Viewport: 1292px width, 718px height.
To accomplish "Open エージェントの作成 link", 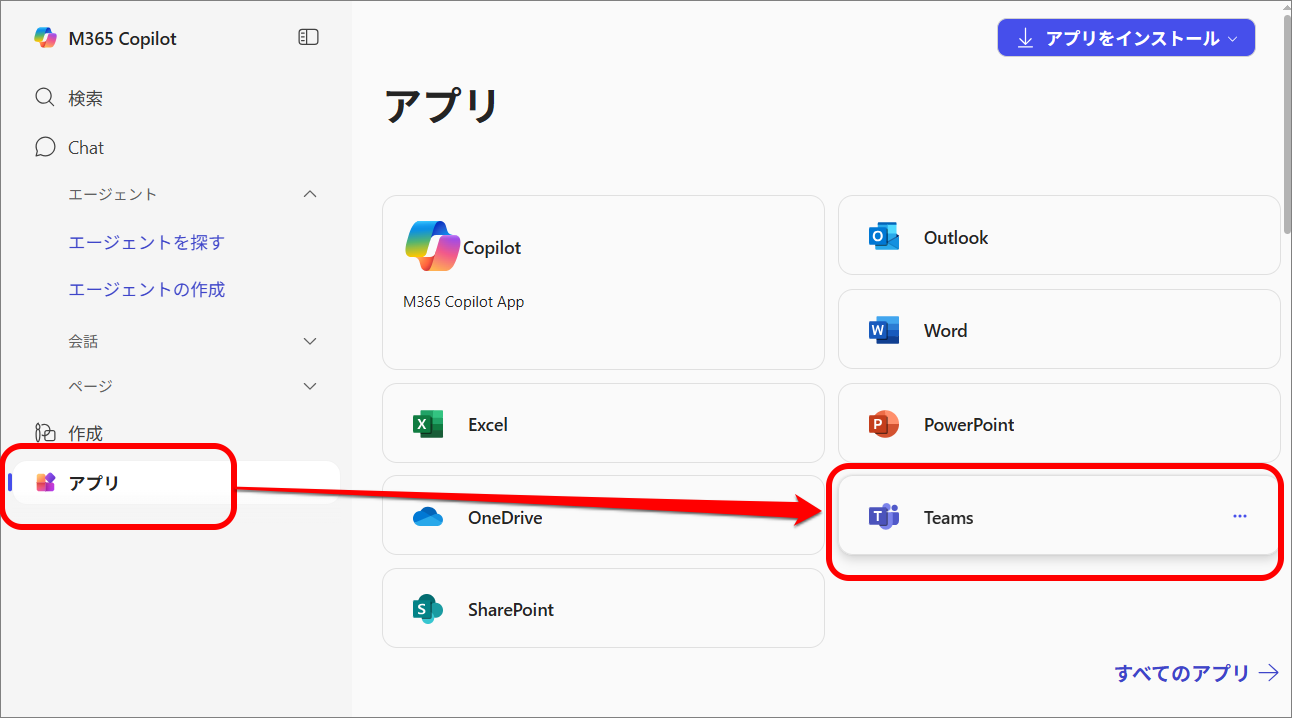I will click(146, 289).
